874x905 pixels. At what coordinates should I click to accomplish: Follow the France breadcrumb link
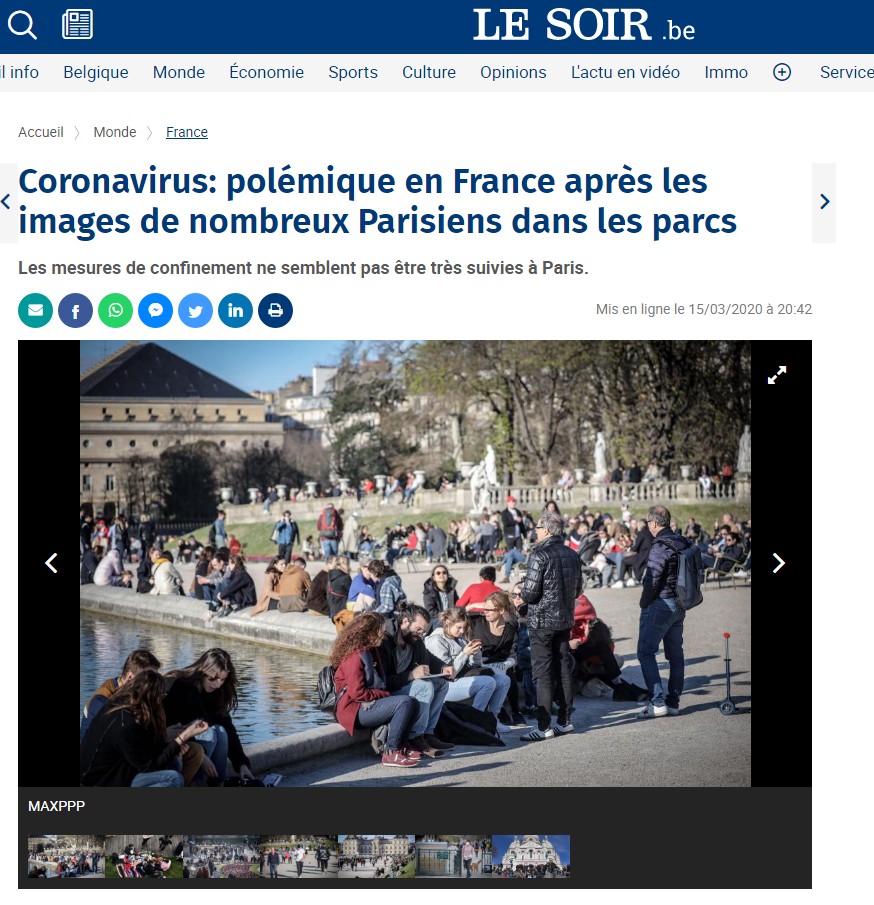point(186,132)
